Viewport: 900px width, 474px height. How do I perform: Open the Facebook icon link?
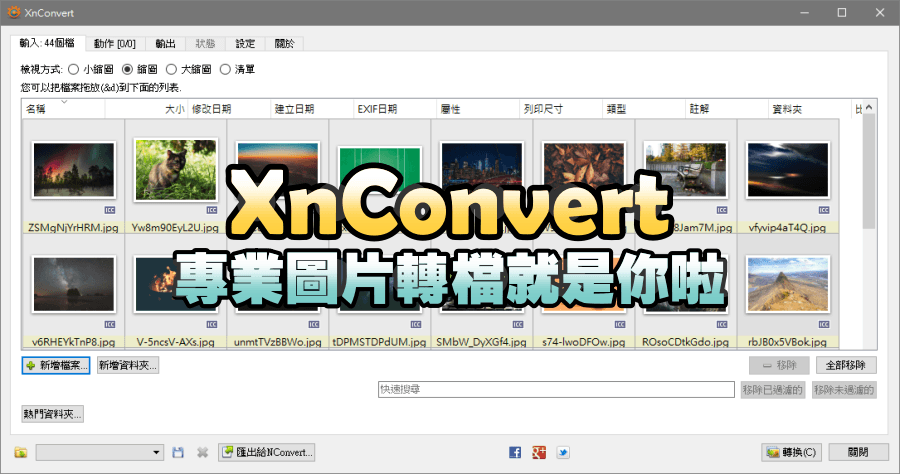[515, 452]
